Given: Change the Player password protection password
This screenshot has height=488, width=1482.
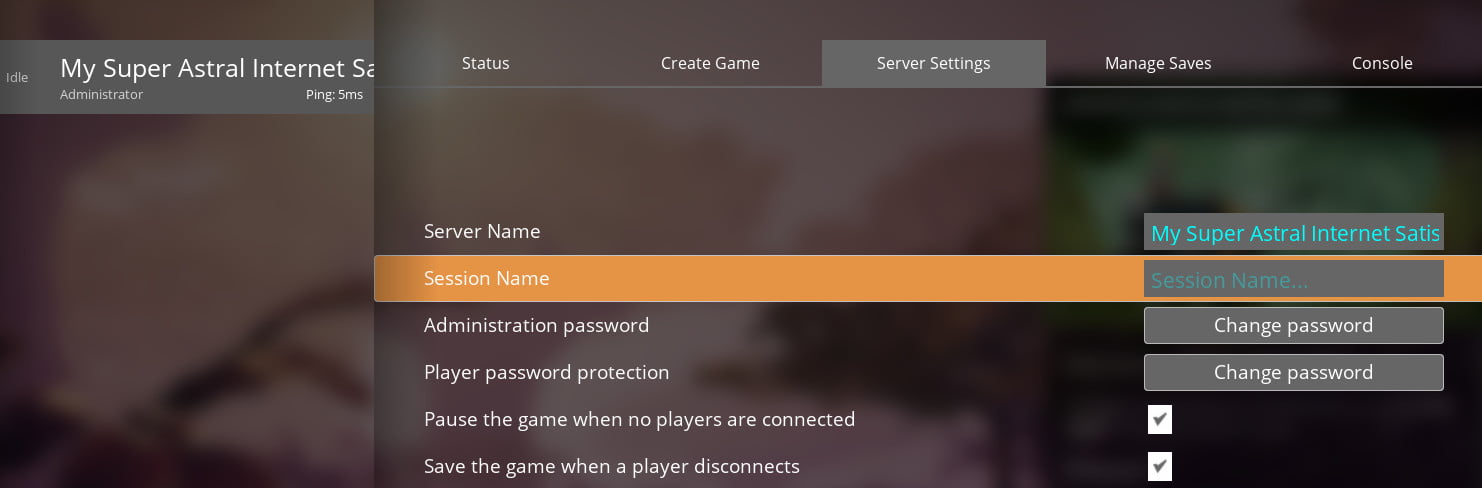Looking at the screenshot, I should (1293, 372).
